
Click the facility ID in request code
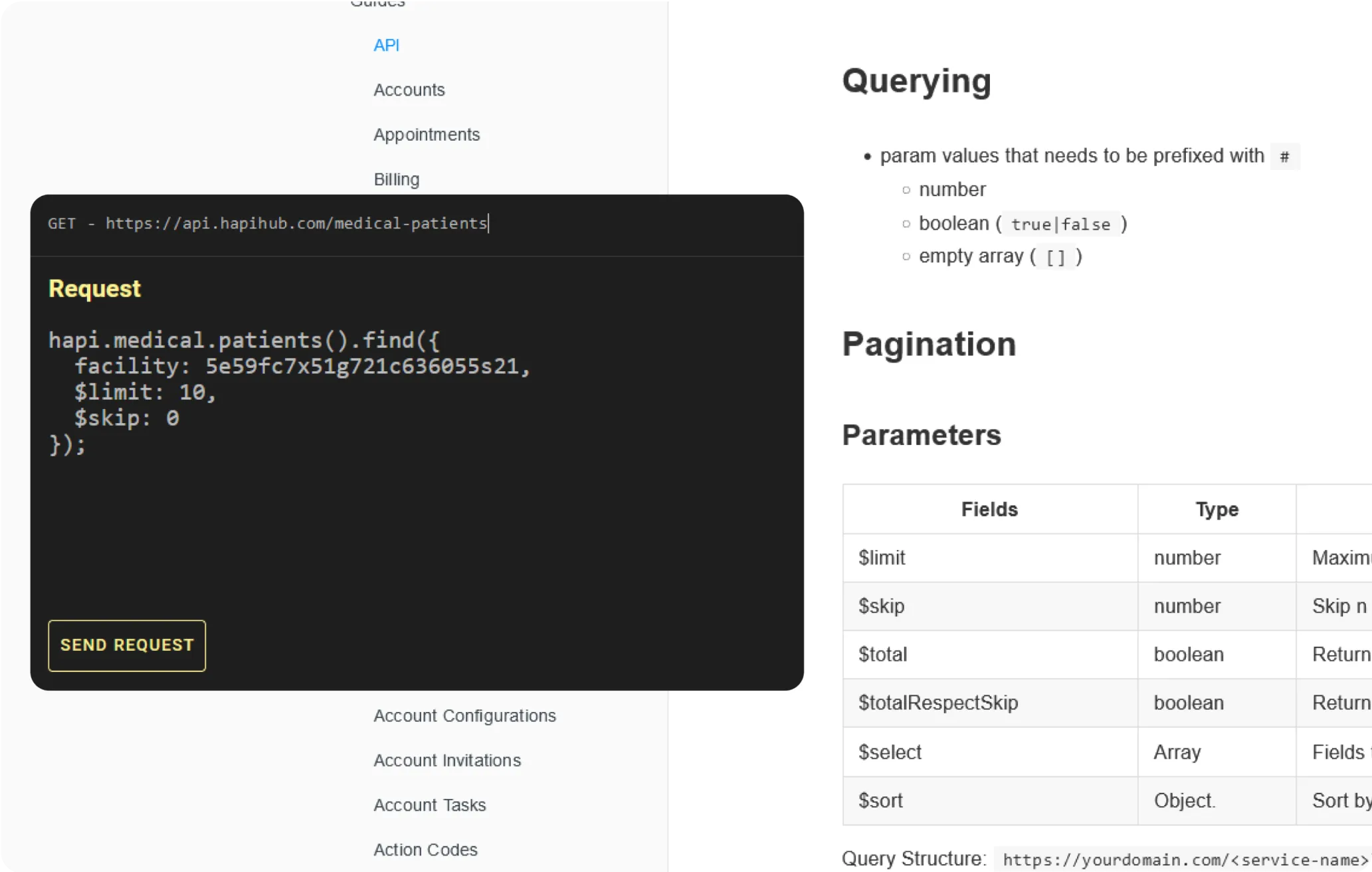click(361, 366)
